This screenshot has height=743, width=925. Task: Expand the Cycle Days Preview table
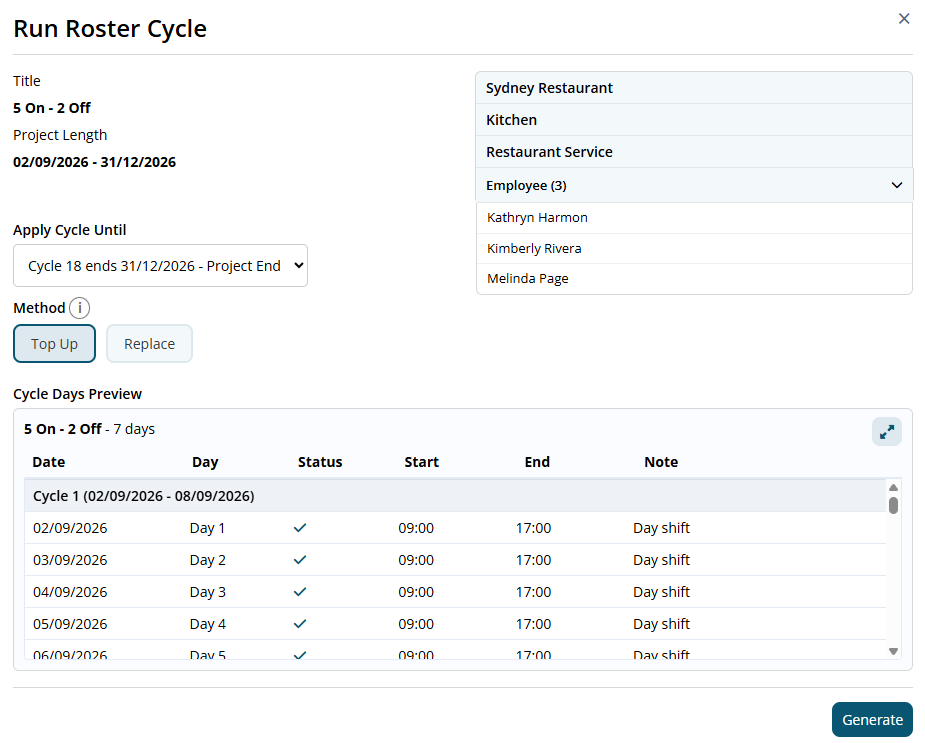887,432
